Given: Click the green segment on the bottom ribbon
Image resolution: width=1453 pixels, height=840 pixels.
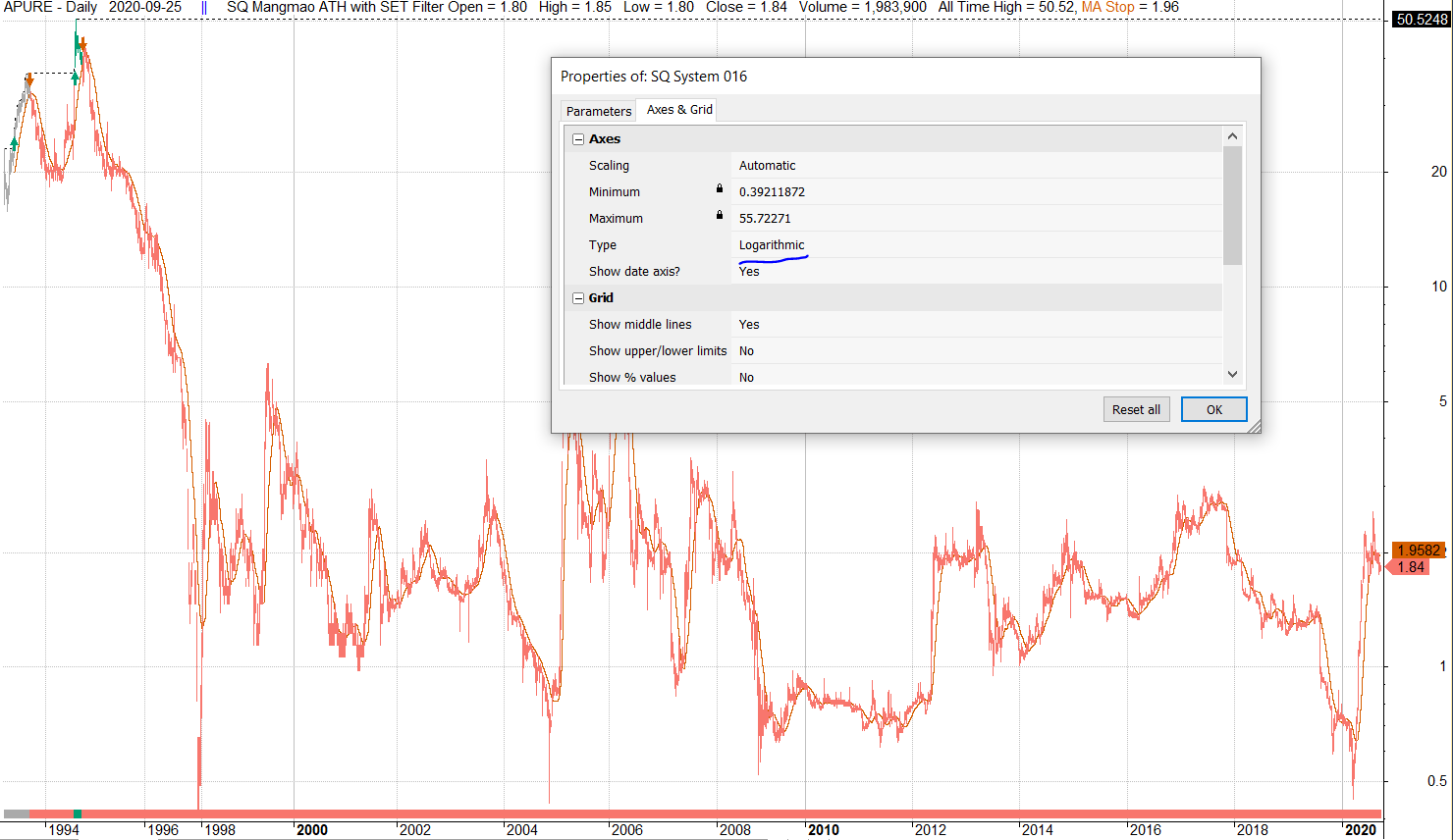Looking at the screenshot, I should pyautogui.click(x=78, y=814).
